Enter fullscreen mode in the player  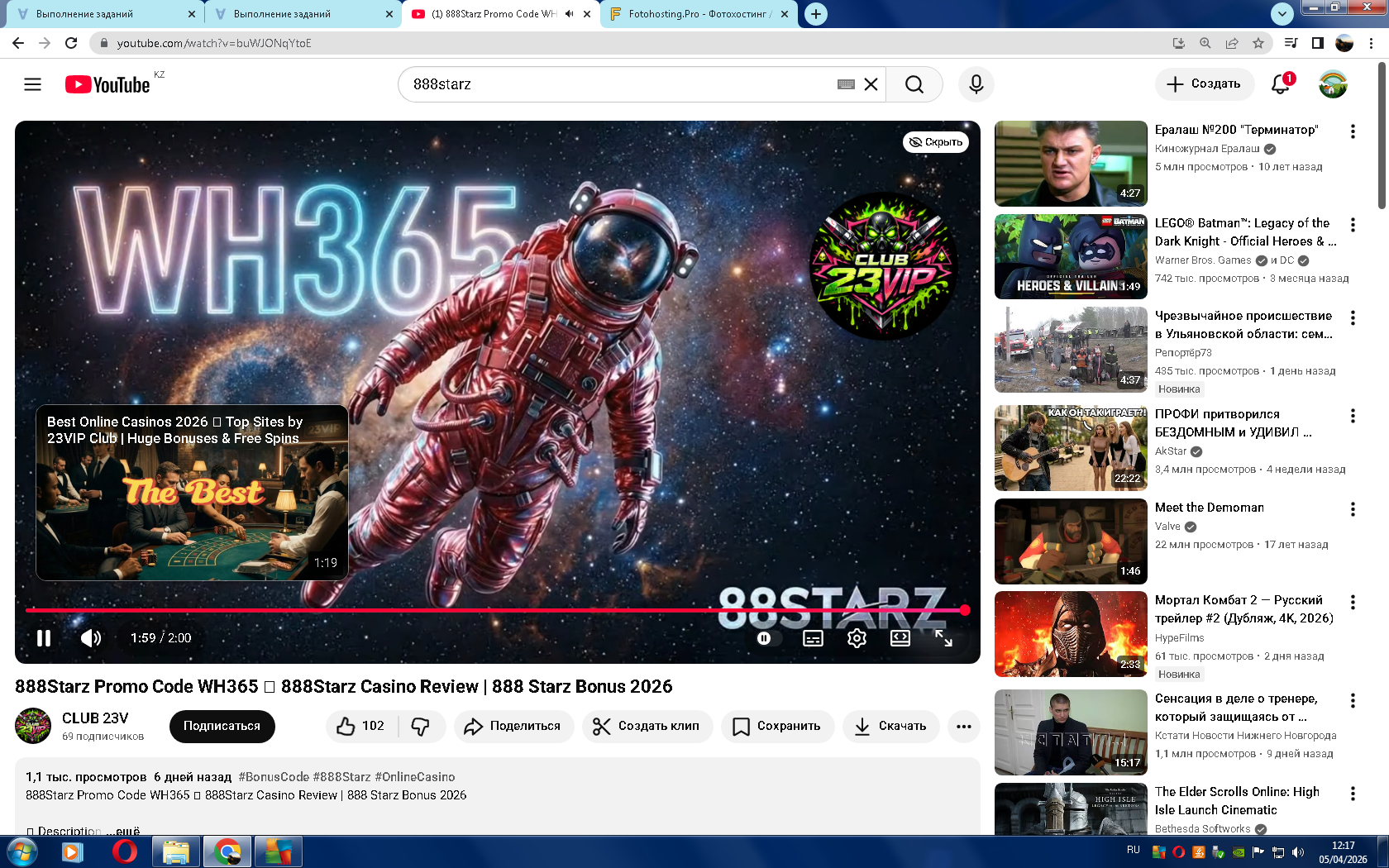coord(943,638)
